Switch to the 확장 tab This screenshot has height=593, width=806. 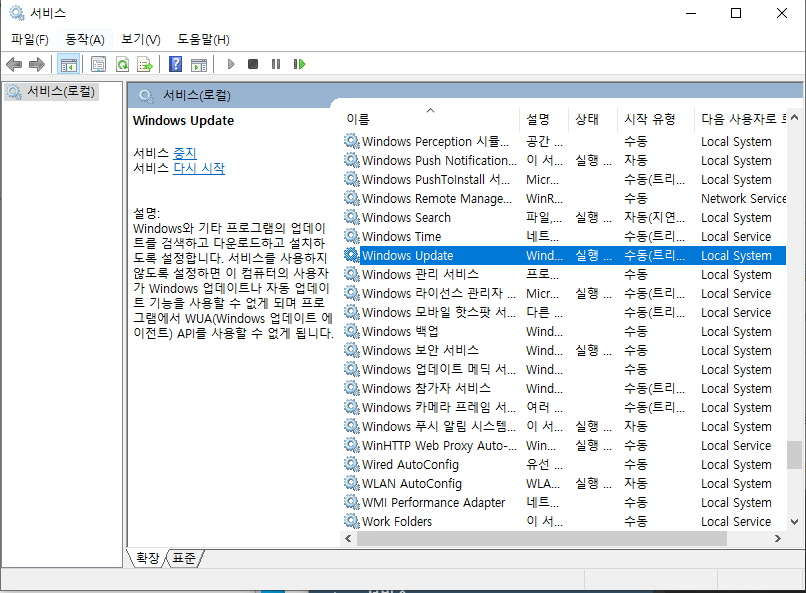click(147, 558)
